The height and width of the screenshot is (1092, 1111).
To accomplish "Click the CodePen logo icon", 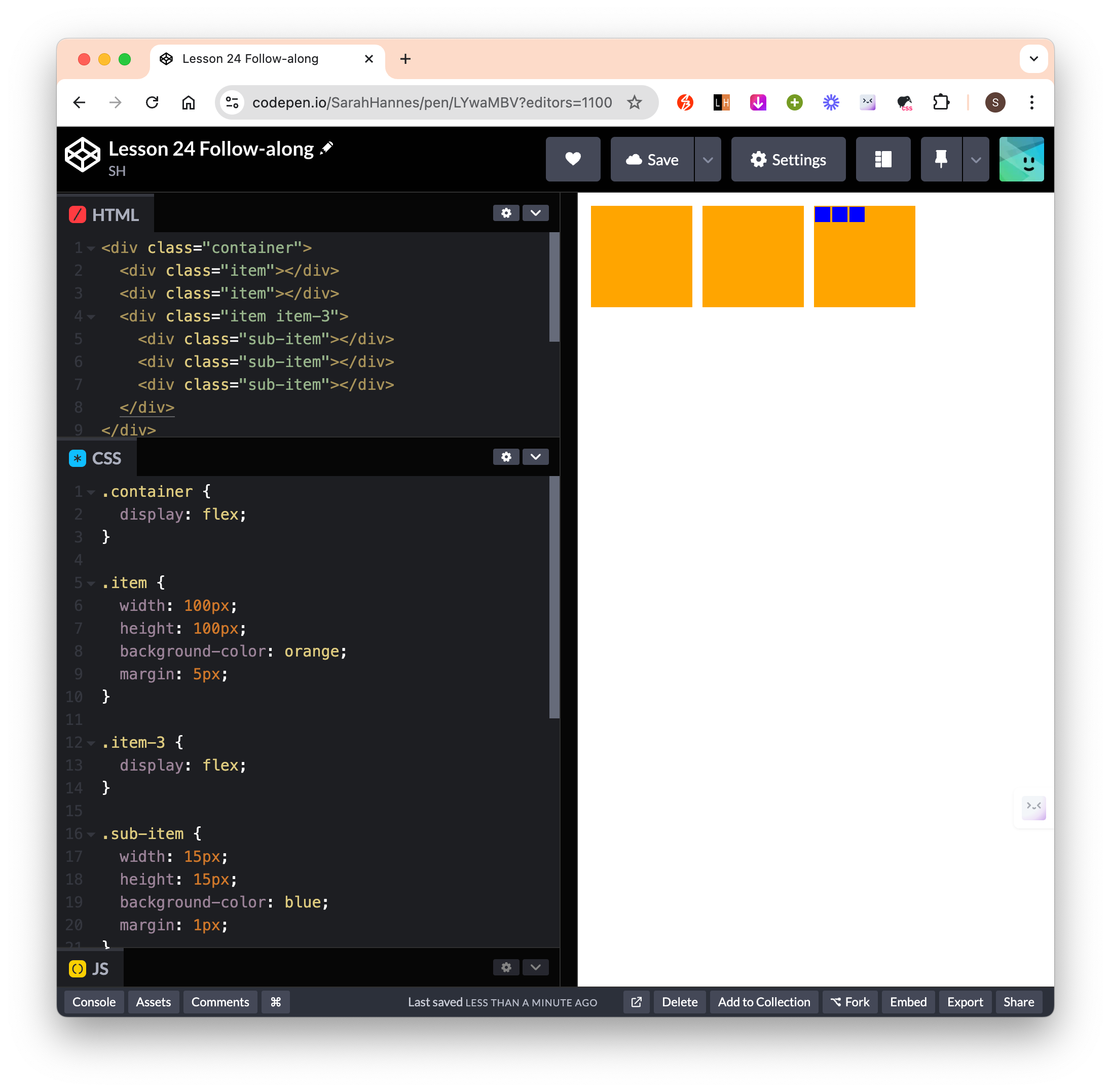I will (x=83, y=155).
